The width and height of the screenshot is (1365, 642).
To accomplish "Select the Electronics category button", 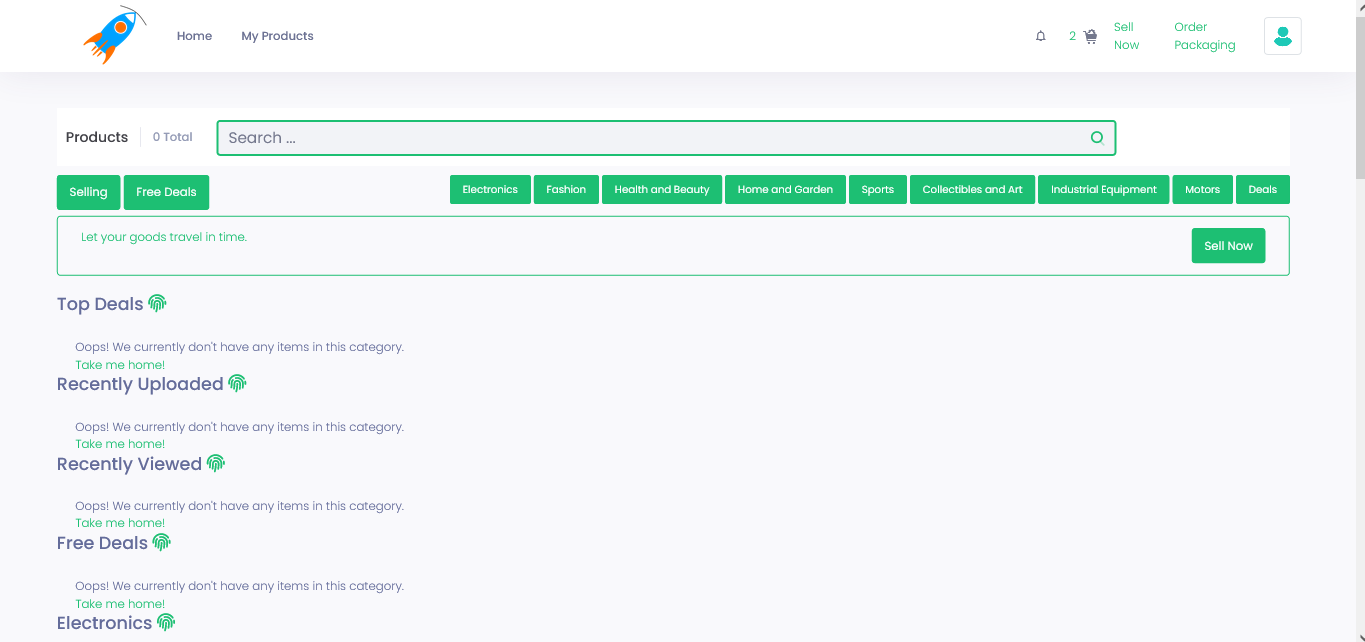I will click(x=490, y=190).
